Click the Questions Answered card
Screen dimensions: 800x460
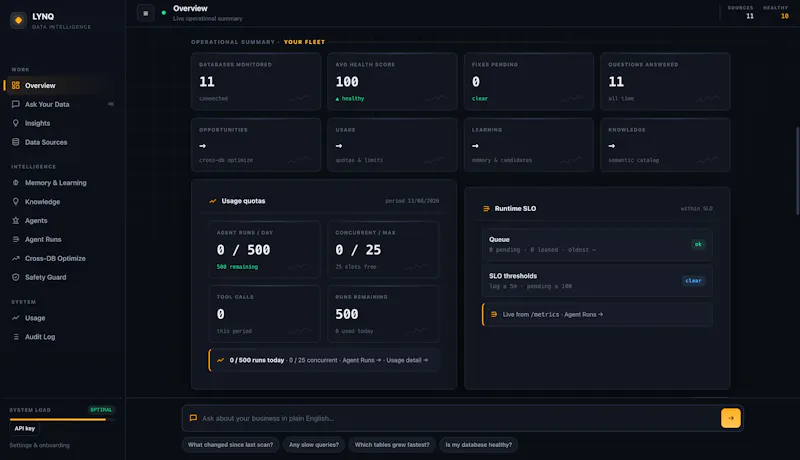coord(665,82)
